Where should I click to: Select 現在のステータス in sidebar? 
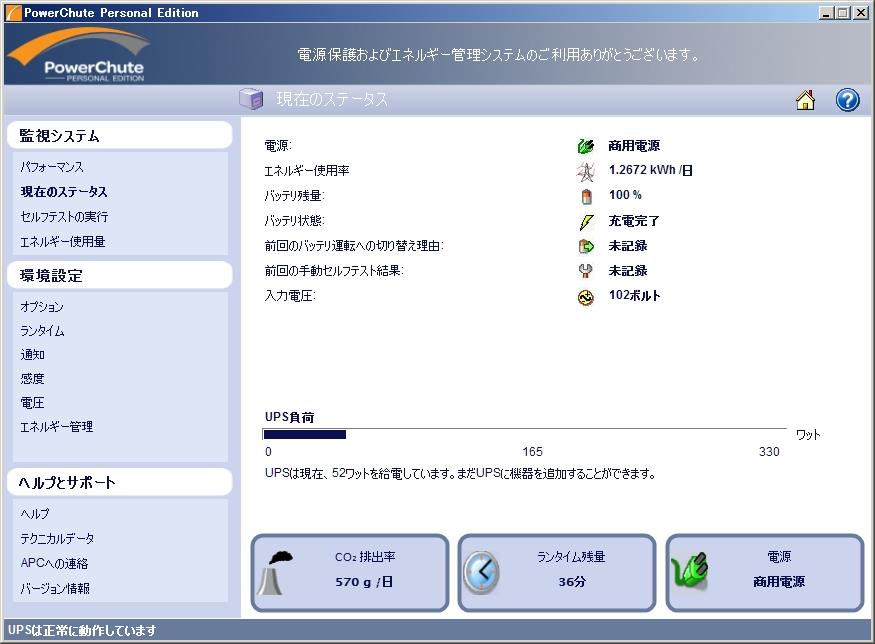point(64,192)
